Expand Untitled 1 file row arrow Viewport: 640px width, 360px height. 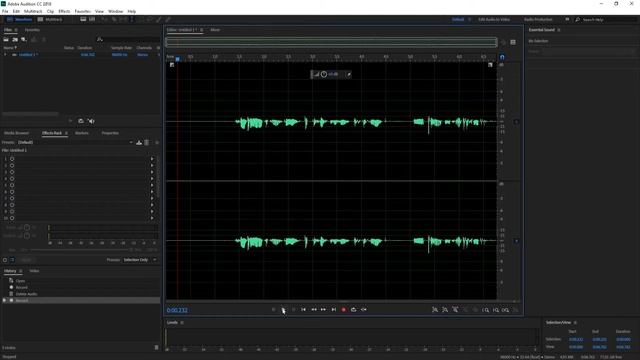5,54
